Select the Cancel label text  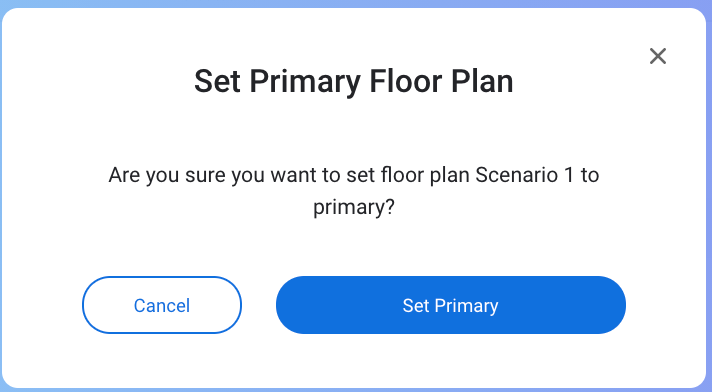tap(162, 305)
